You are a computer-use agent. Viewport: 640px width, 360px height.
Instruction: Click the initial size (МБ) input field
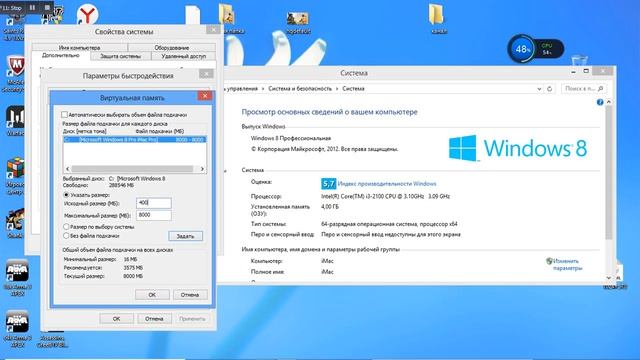click(x=153, y=203)
